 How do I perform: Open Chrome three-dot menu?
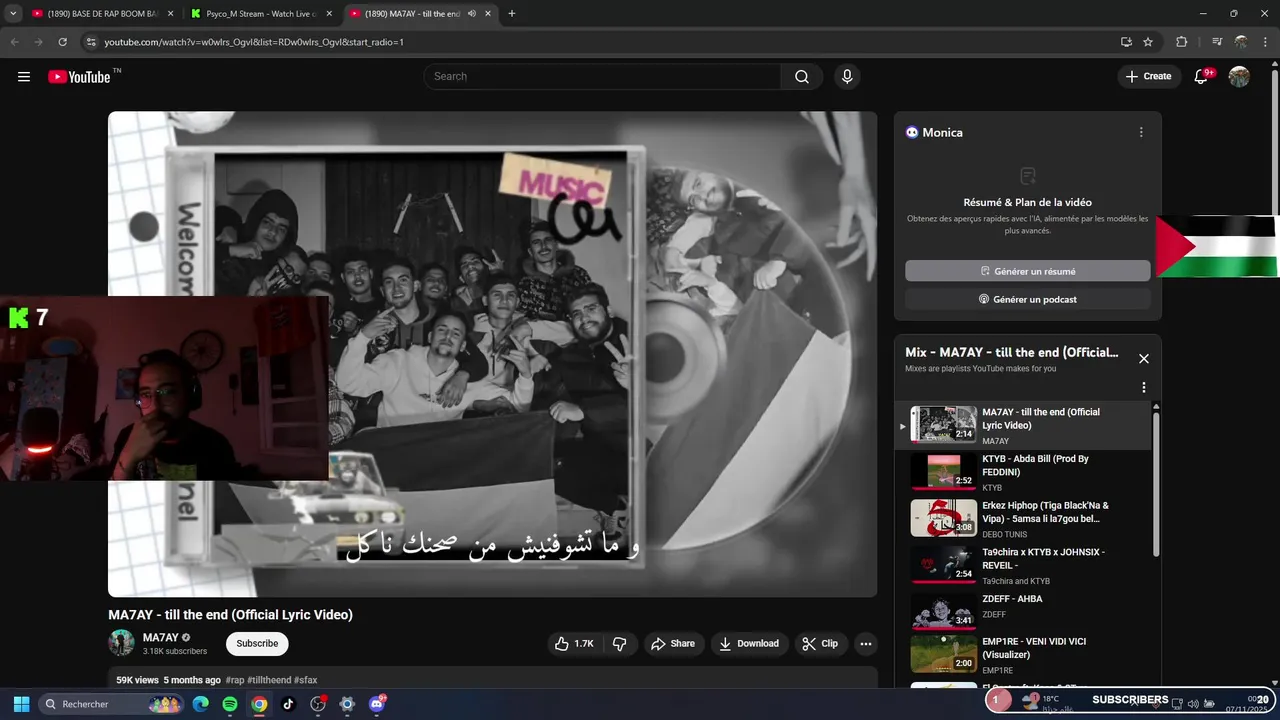(x=1264, y=42)
